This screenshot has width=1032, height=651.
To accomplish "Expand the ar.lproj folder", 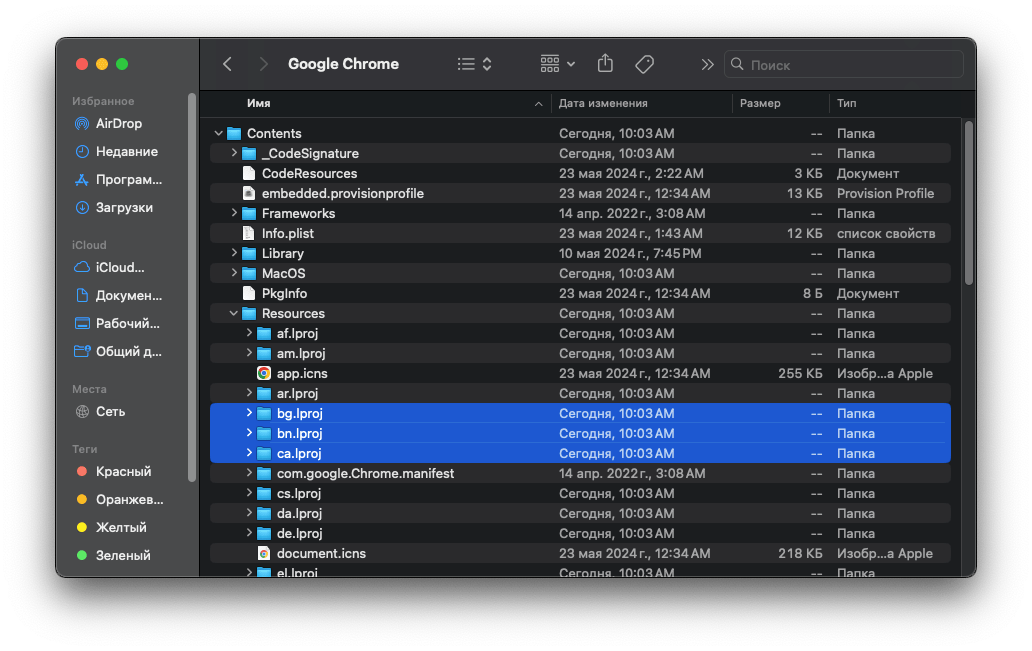I will 249,393.
